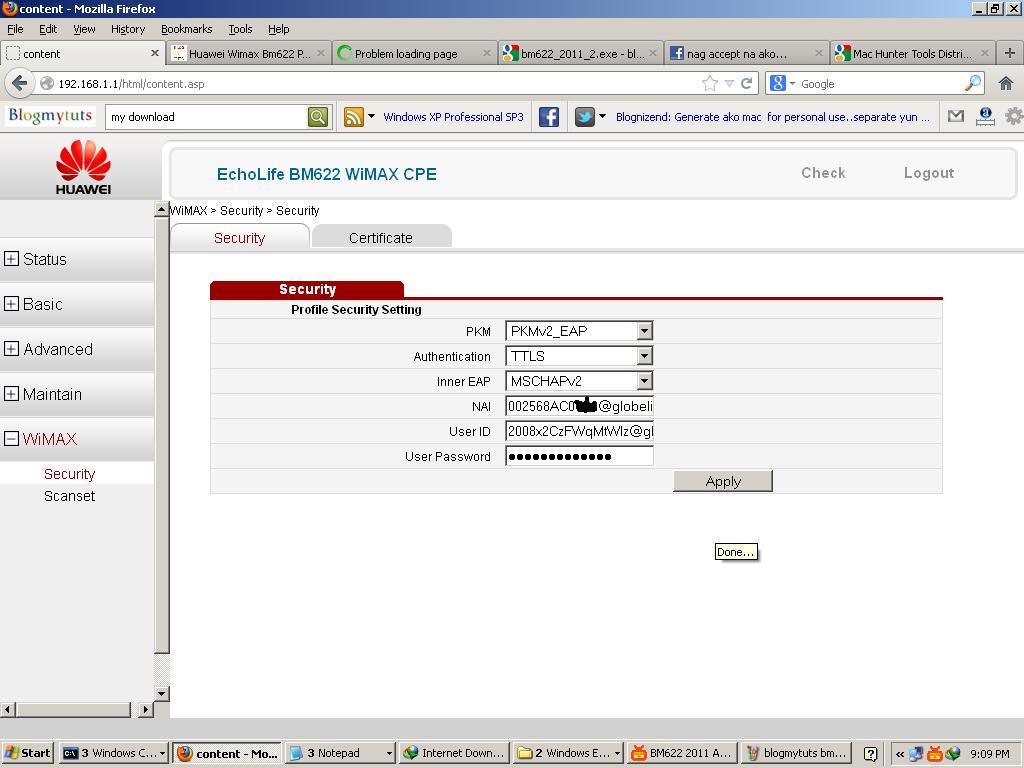The image size is (1024, 768).
Task: Open Security under WiMAX sidebar
Action: [69, 473]
